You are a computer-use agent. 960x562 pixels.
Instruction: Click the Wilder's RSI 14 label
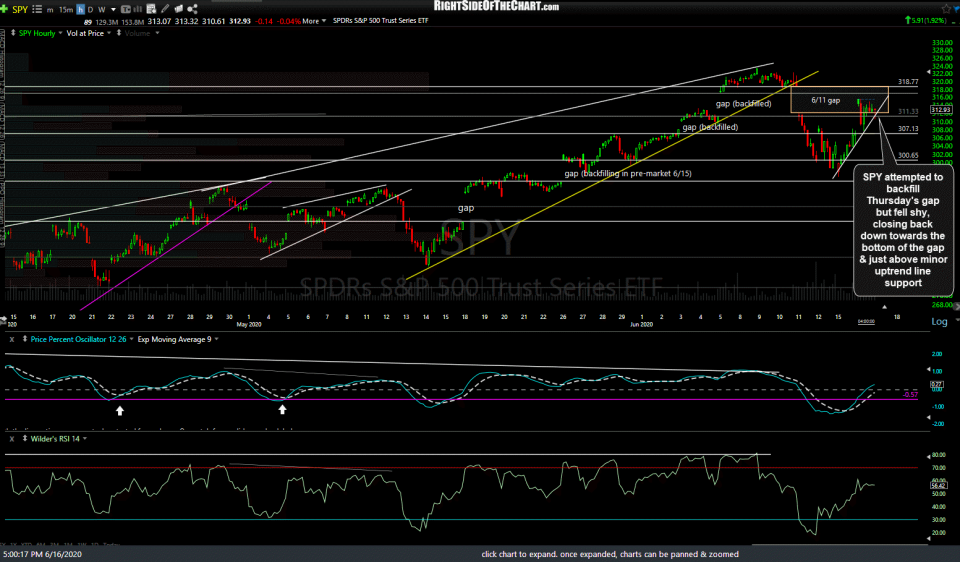pyautogui.click(x=55, y=439)
